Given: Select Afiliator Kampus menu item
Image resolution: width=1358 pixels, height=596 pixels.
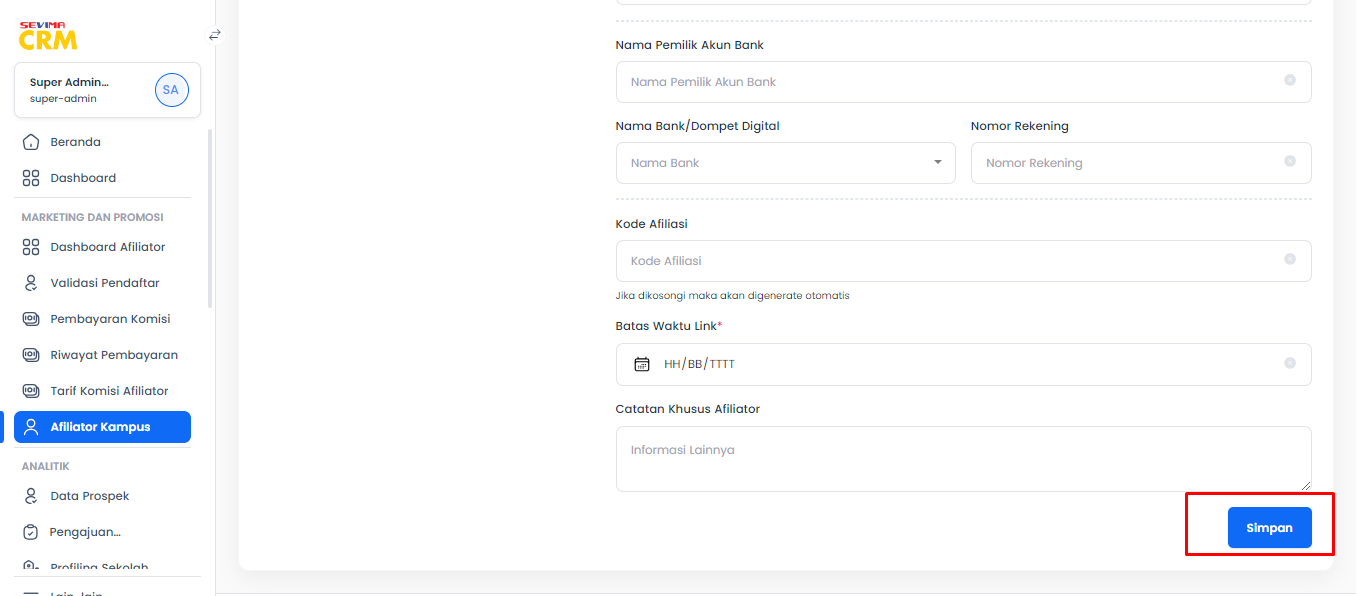Looking at the screenshot, I should pos(102,427).
